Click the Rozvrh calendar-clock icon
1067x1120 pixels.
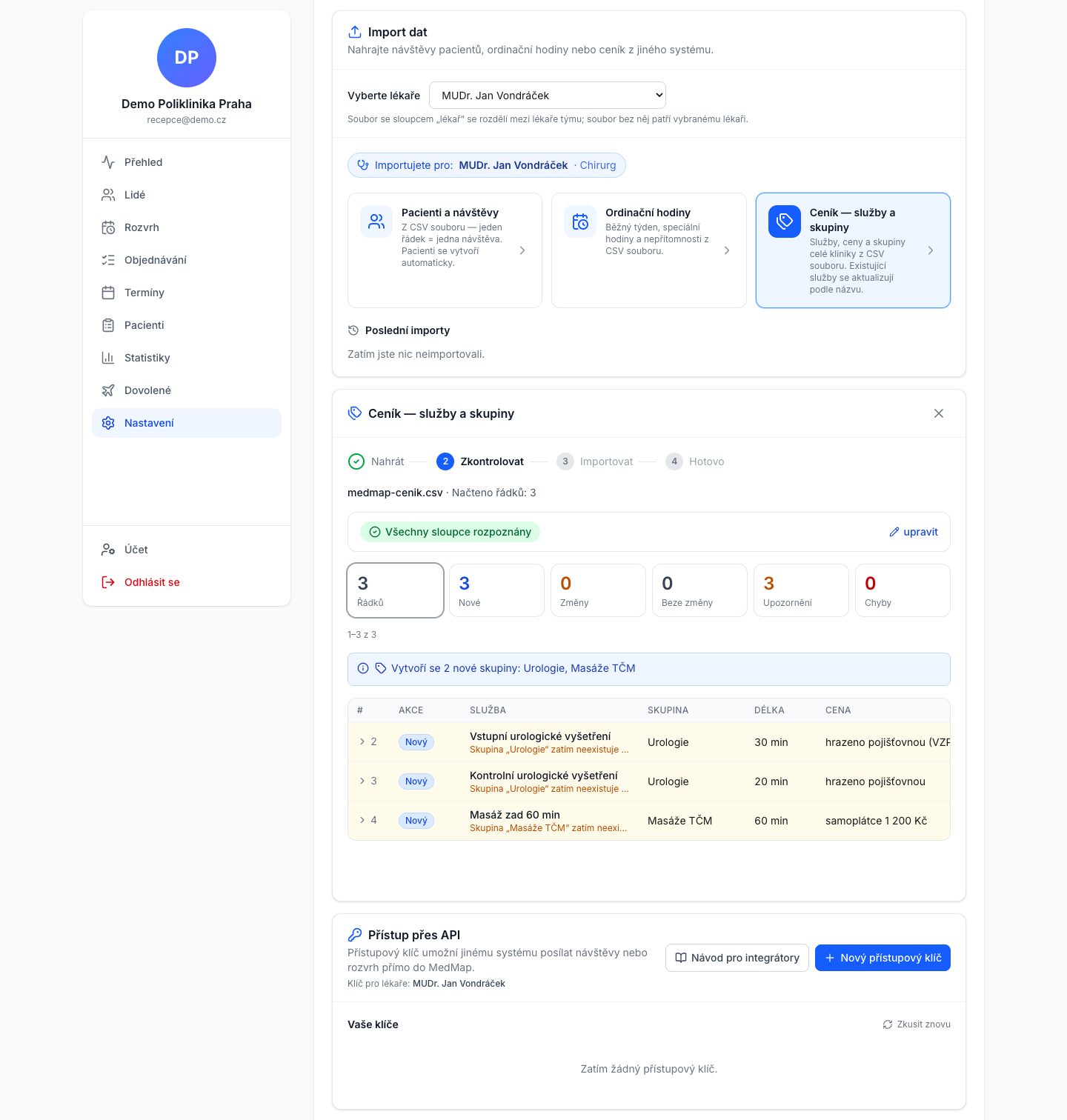(x=108, y=227)
